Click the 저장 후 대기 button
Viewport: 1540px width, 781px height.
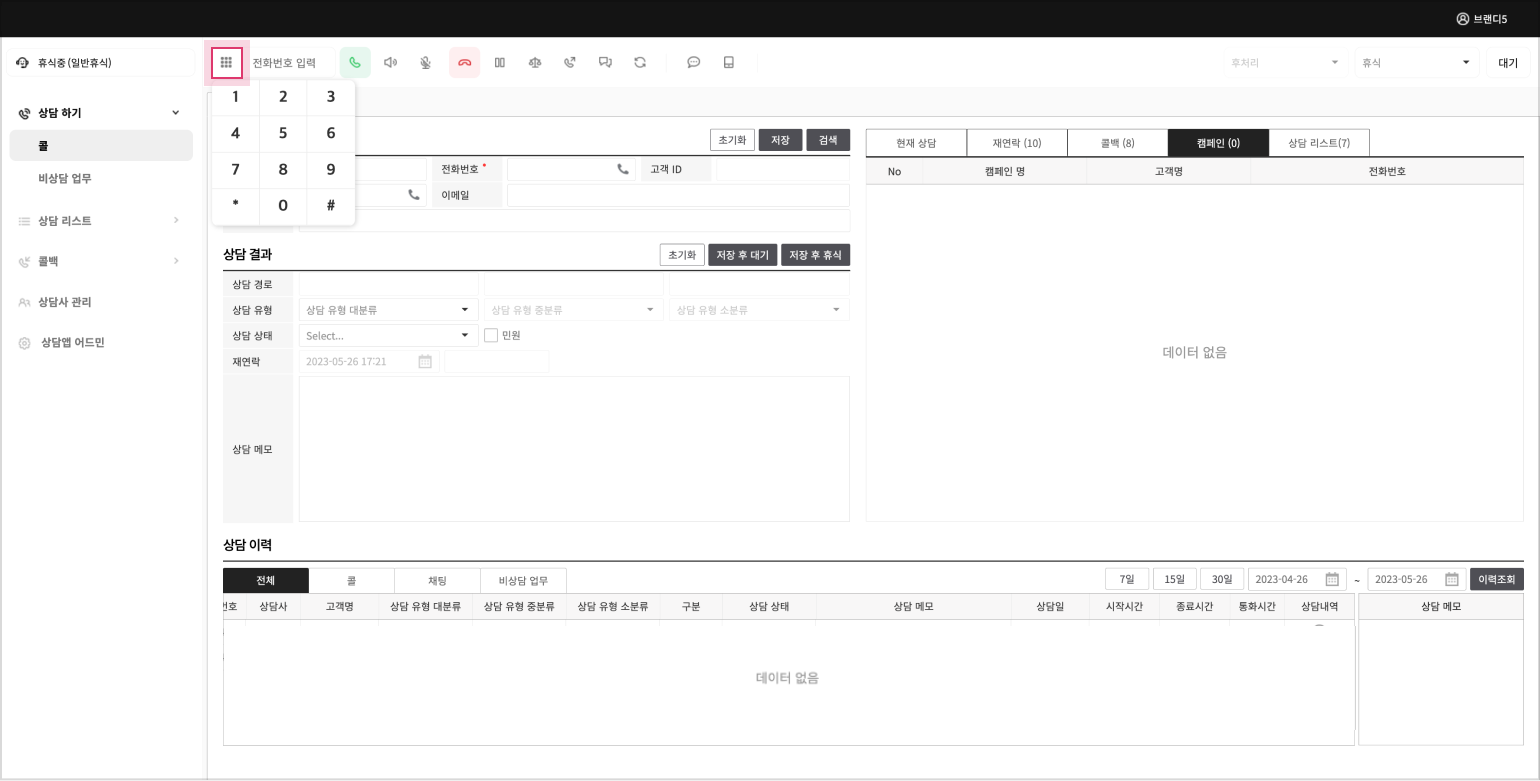742,256
